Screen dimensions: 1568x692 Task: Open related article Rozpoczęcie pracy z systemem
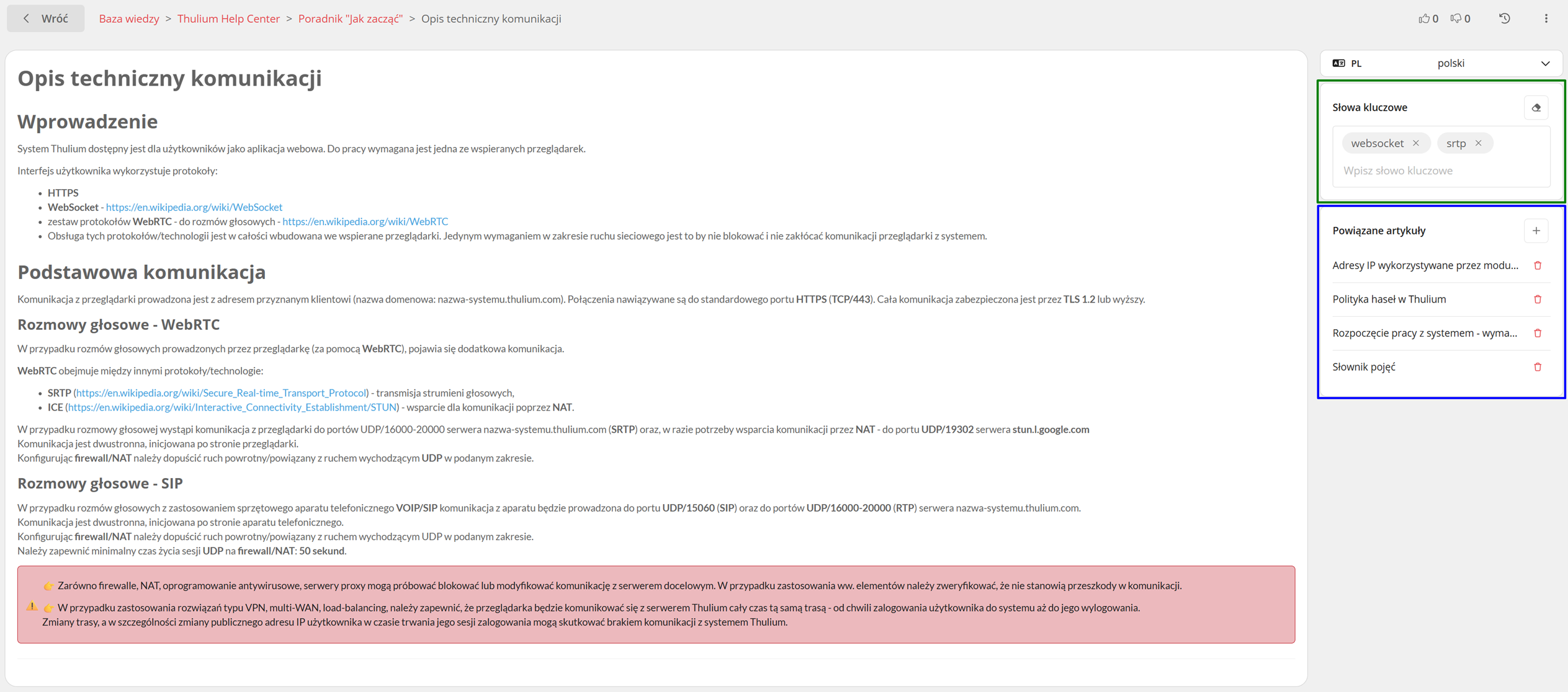(1425, 333)
